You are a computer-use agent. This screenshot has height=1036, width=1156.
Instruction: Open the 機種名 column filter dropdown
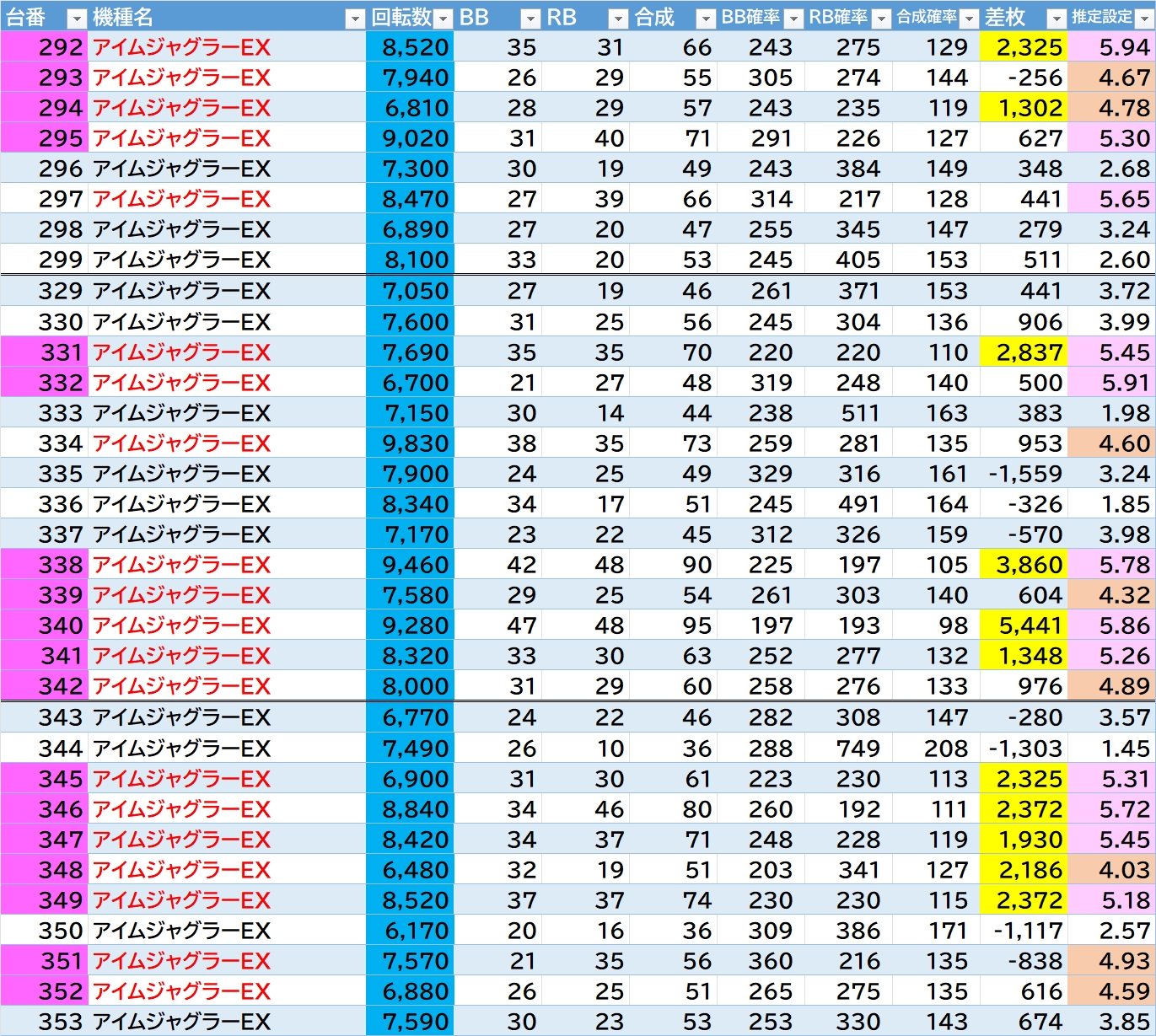click(x=356, y=19)
